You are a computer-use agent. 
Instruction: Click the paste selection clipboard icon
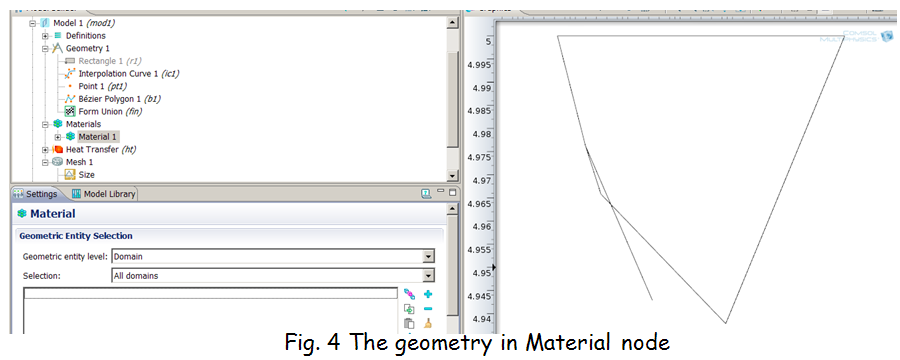click(409, 323)
